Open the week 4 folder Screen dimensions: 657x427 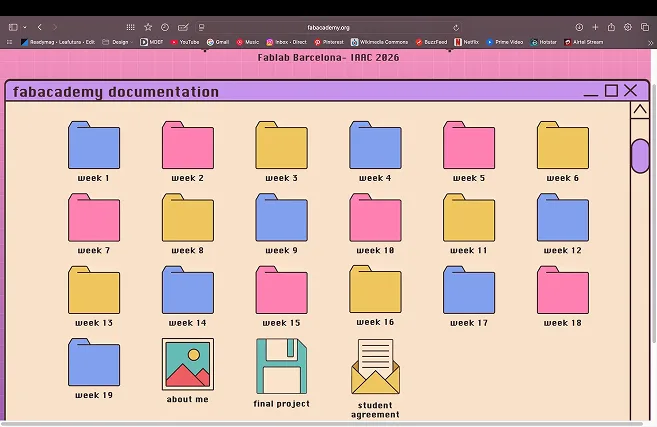[375, 145]
